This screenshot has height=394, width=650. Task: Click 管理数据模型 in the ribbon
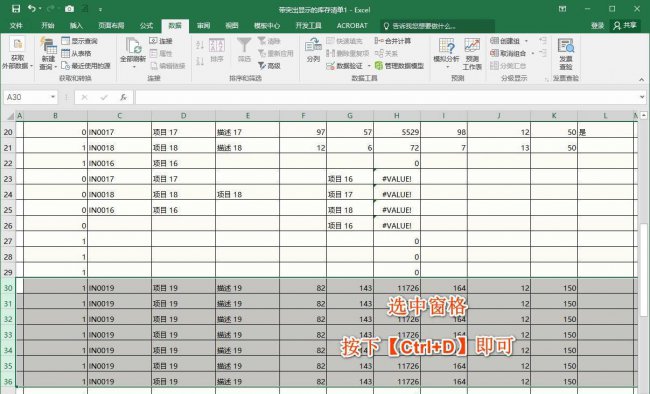coord(399,66)
